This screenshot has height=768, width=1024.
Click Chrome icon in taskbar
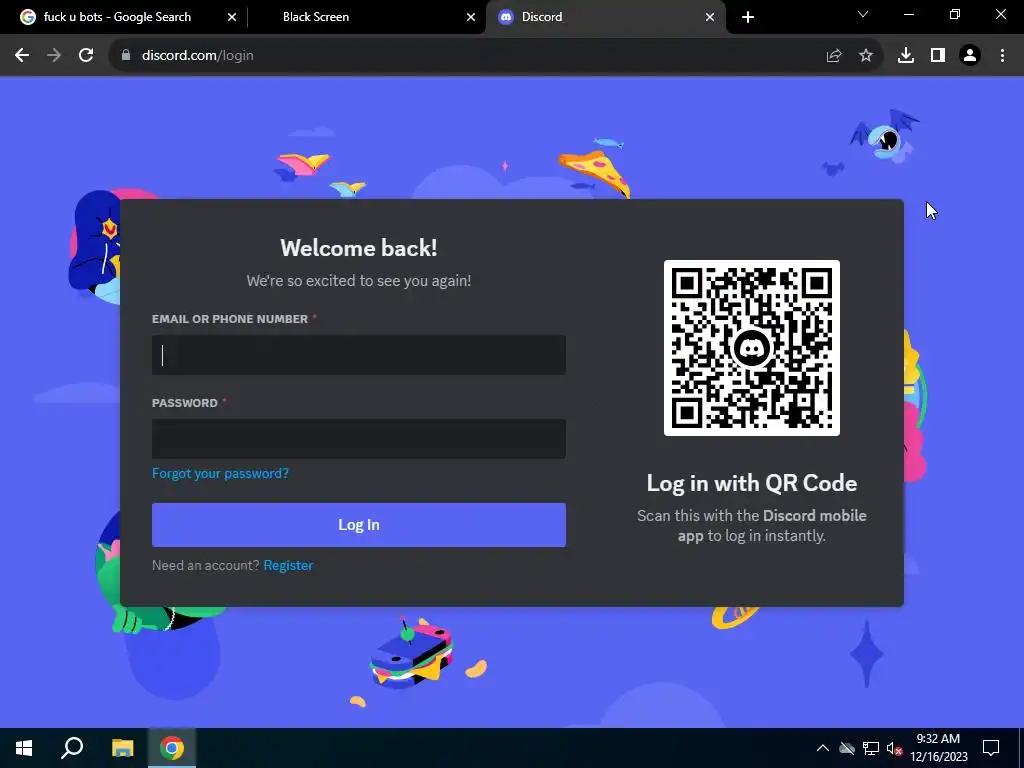(172, 748)
